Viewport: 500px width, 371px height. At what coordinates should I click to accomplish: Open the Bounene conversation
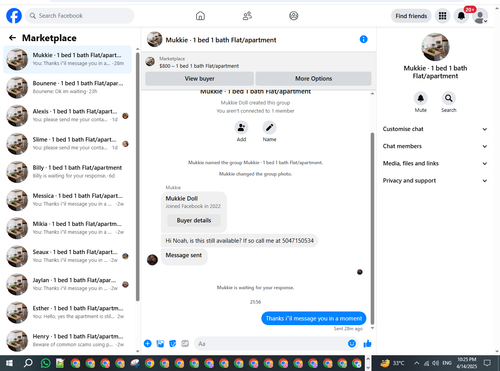(67, 87)
